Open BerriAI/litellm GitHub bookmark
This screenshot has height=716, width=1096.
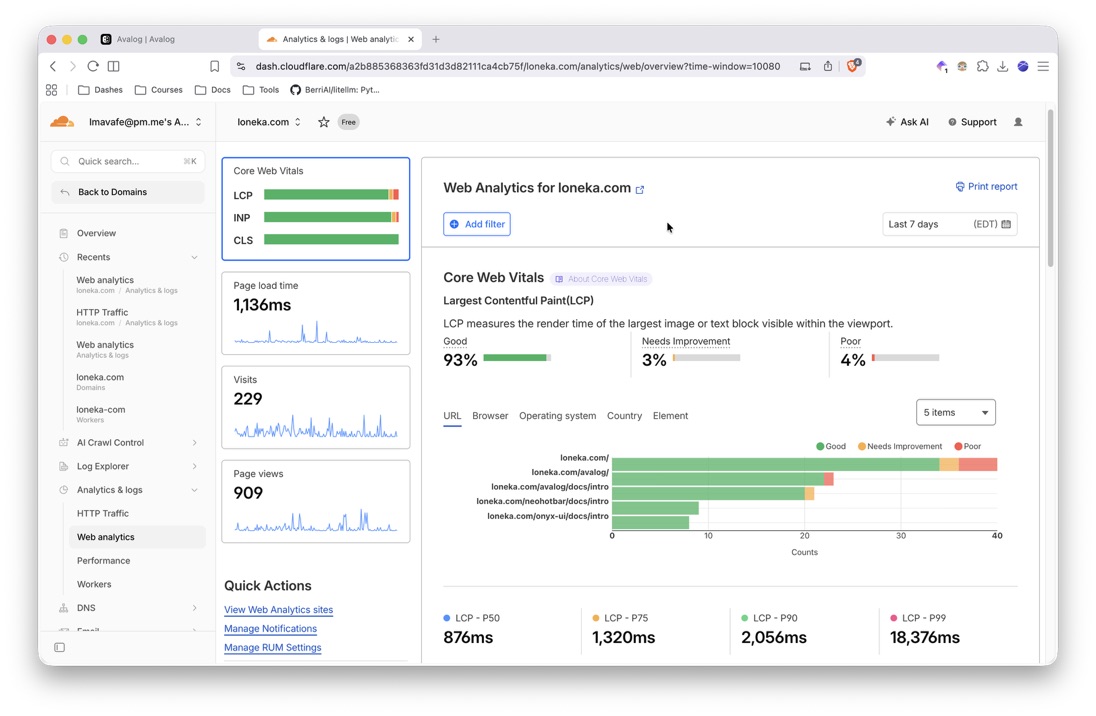pos(335,90)
